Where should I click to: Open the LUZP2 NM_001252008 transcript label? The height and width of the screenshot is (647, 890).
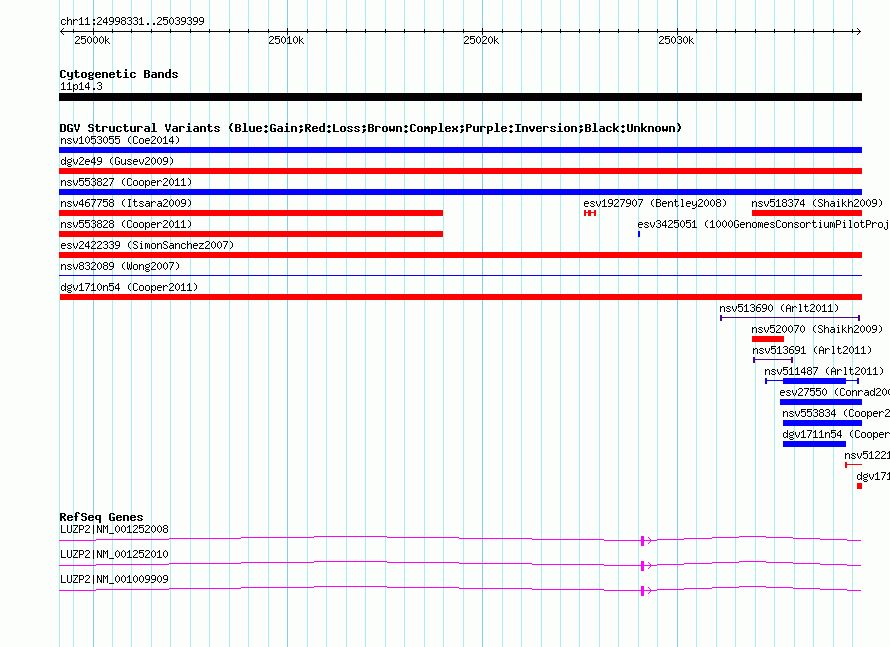click(114, 529)
